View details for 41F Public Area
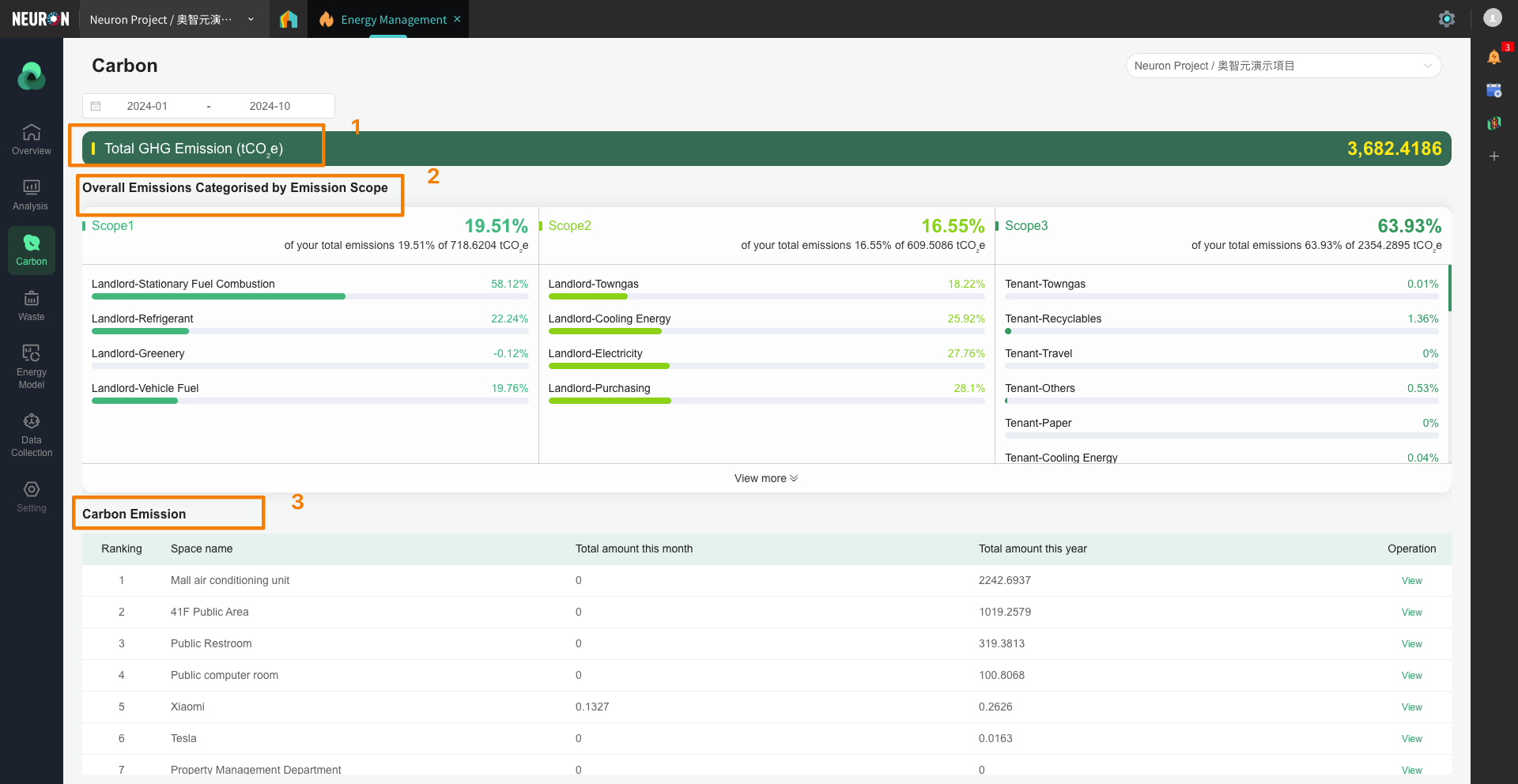The width and height of the screenshot is (1518, 784). (x=1411, y=612)
